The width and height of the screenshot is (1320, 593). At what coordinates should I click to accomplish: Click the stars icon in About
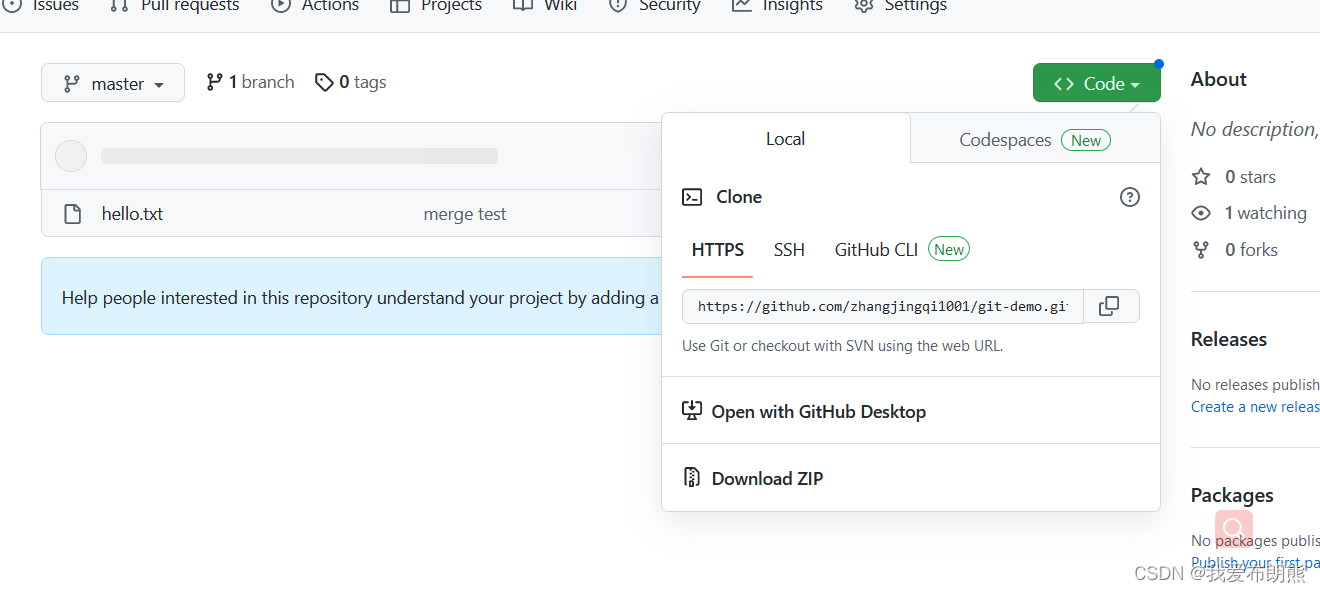(x=1201, y=177)
